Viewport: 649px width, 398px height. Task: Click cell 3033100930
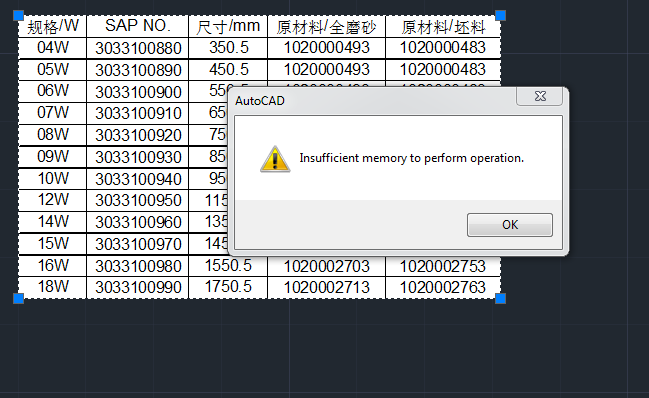tap(138, 157)
